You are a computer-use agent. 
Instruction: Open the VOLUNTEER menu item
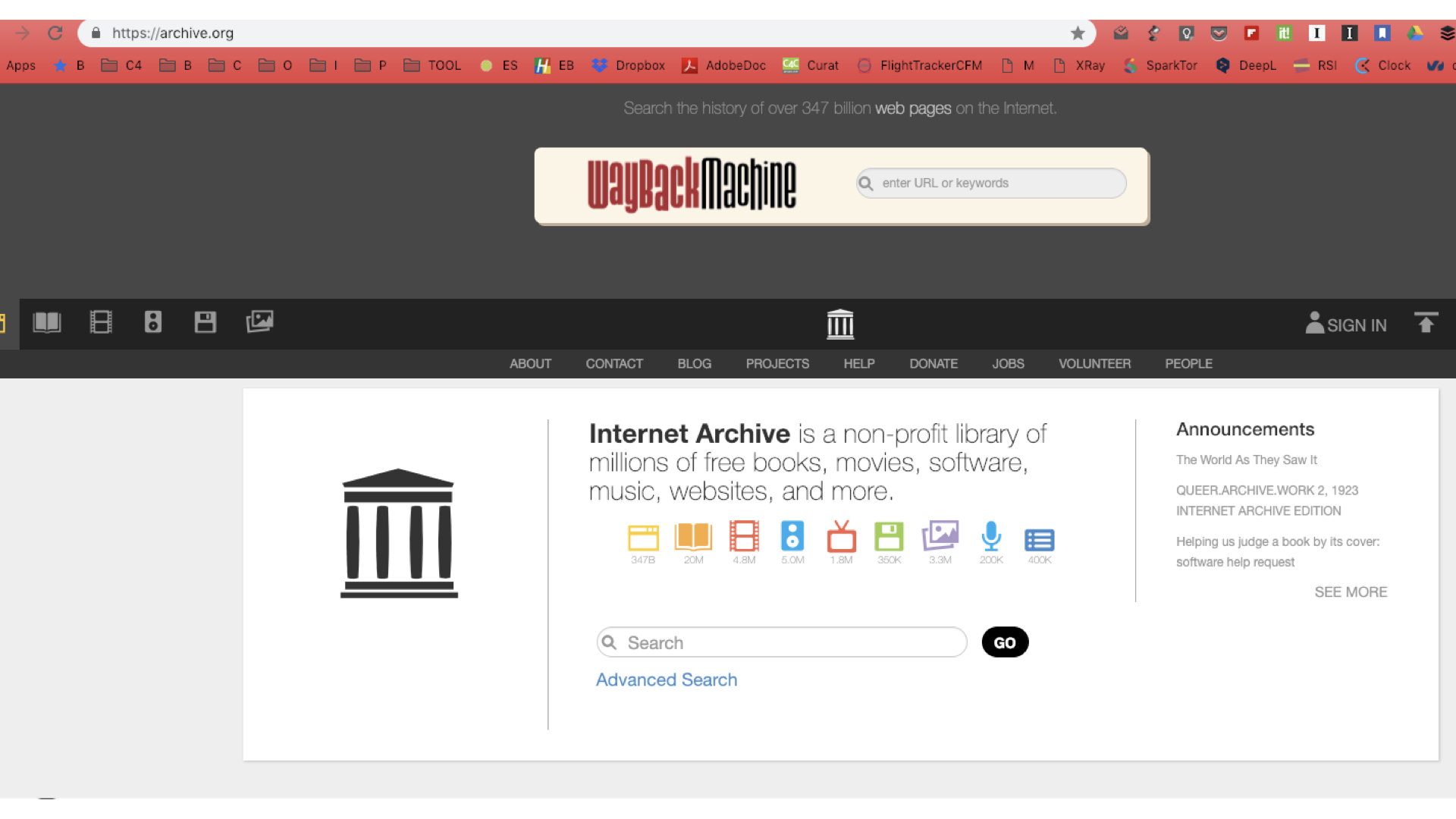1094,364
